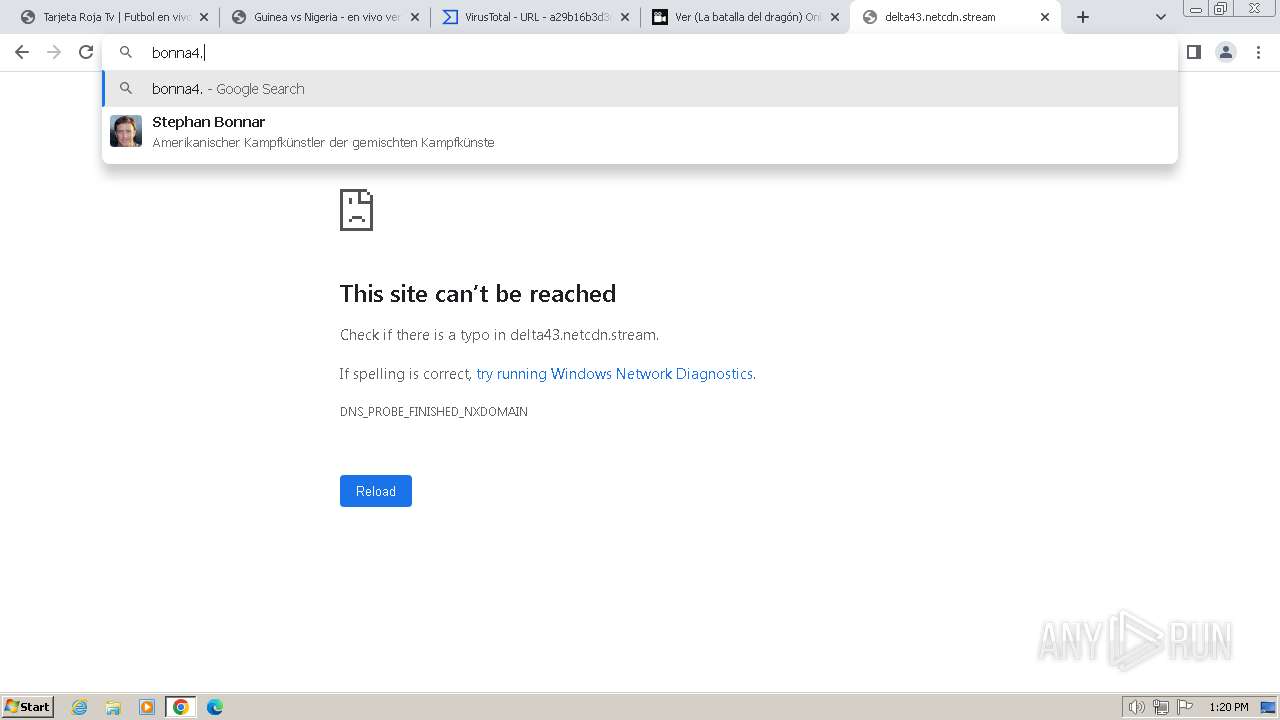This screenshot has width=1280, height=720.
Task: Pick the Stephan Bonnar suggestion
Action: (640, 131)
